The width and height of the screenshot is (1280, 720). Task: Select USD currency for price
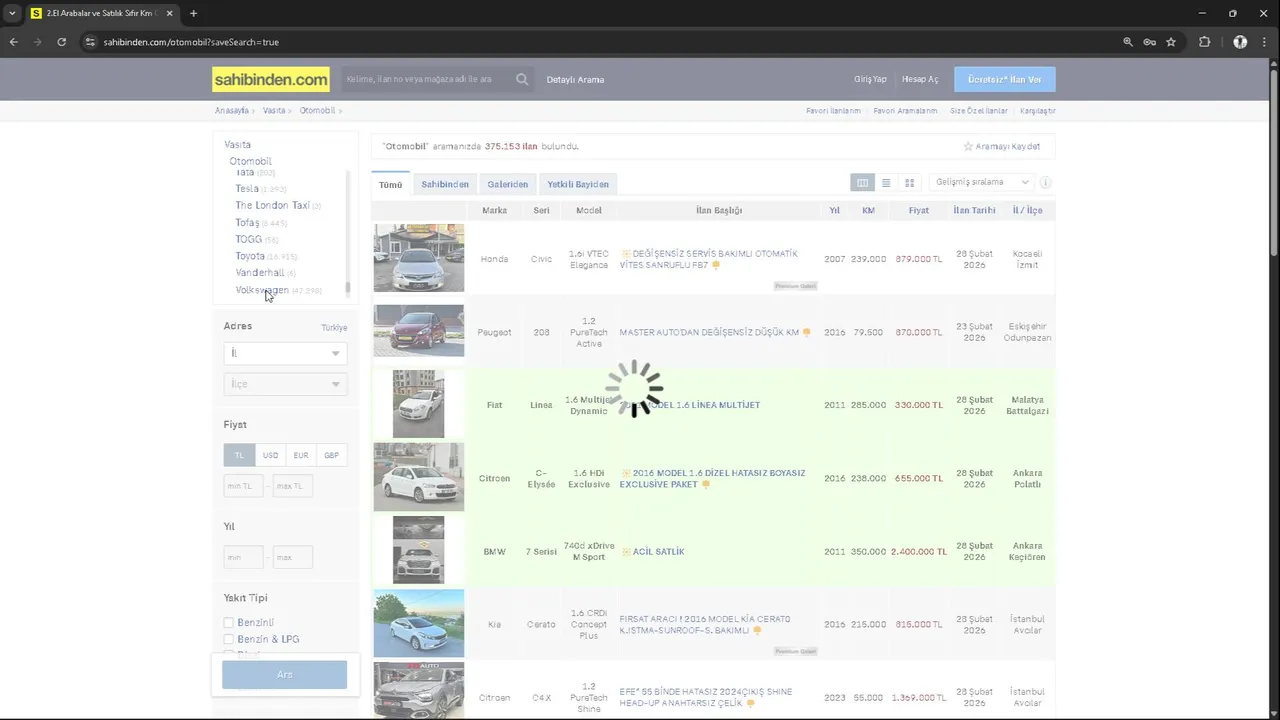point(270,455)
